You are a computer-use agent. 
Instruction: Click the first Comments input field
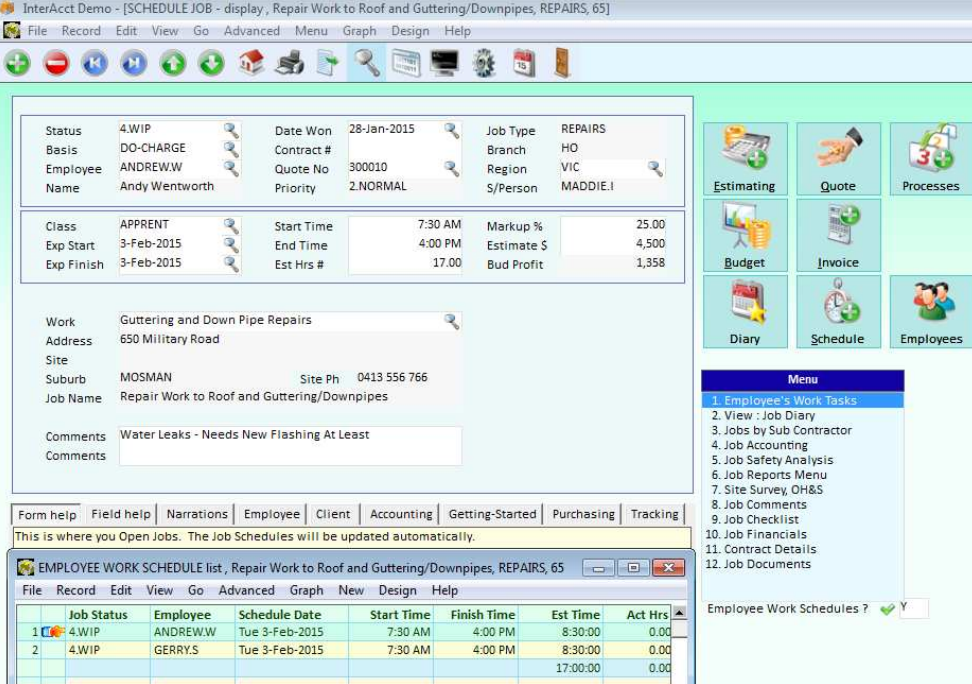(290, 435)
